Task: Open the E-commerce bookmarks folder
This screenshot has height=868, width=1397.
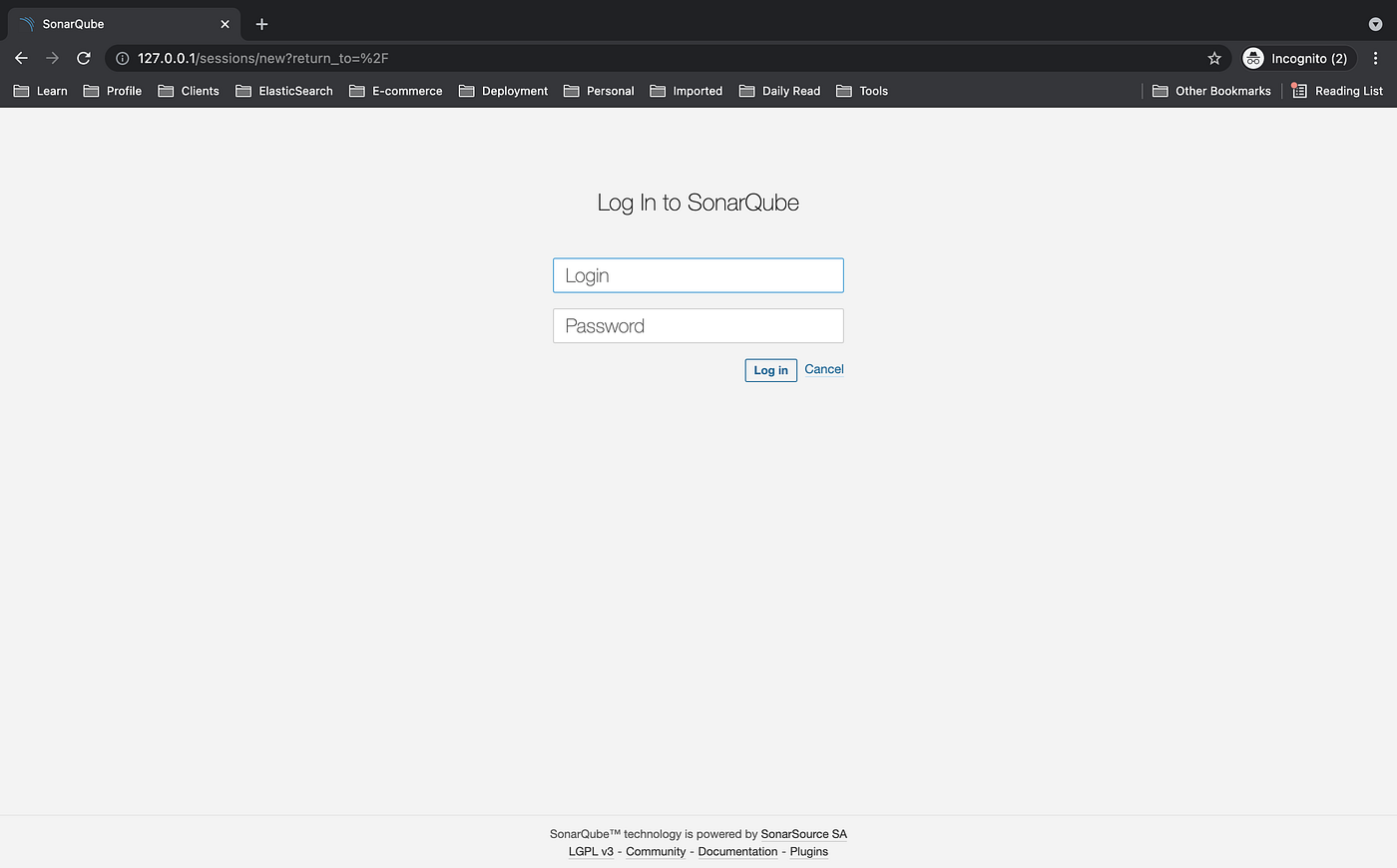Action: [x=395, y=91]
